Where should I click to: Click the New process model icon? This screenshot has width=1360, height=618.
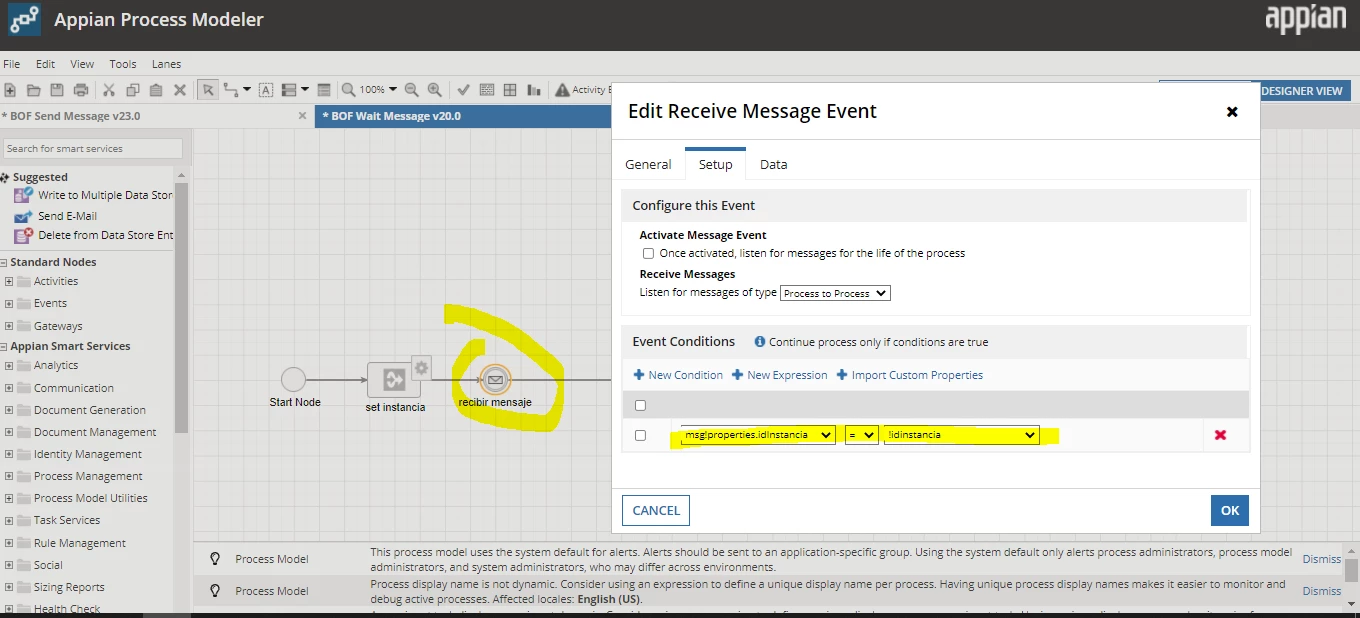[x=10, y=90]
